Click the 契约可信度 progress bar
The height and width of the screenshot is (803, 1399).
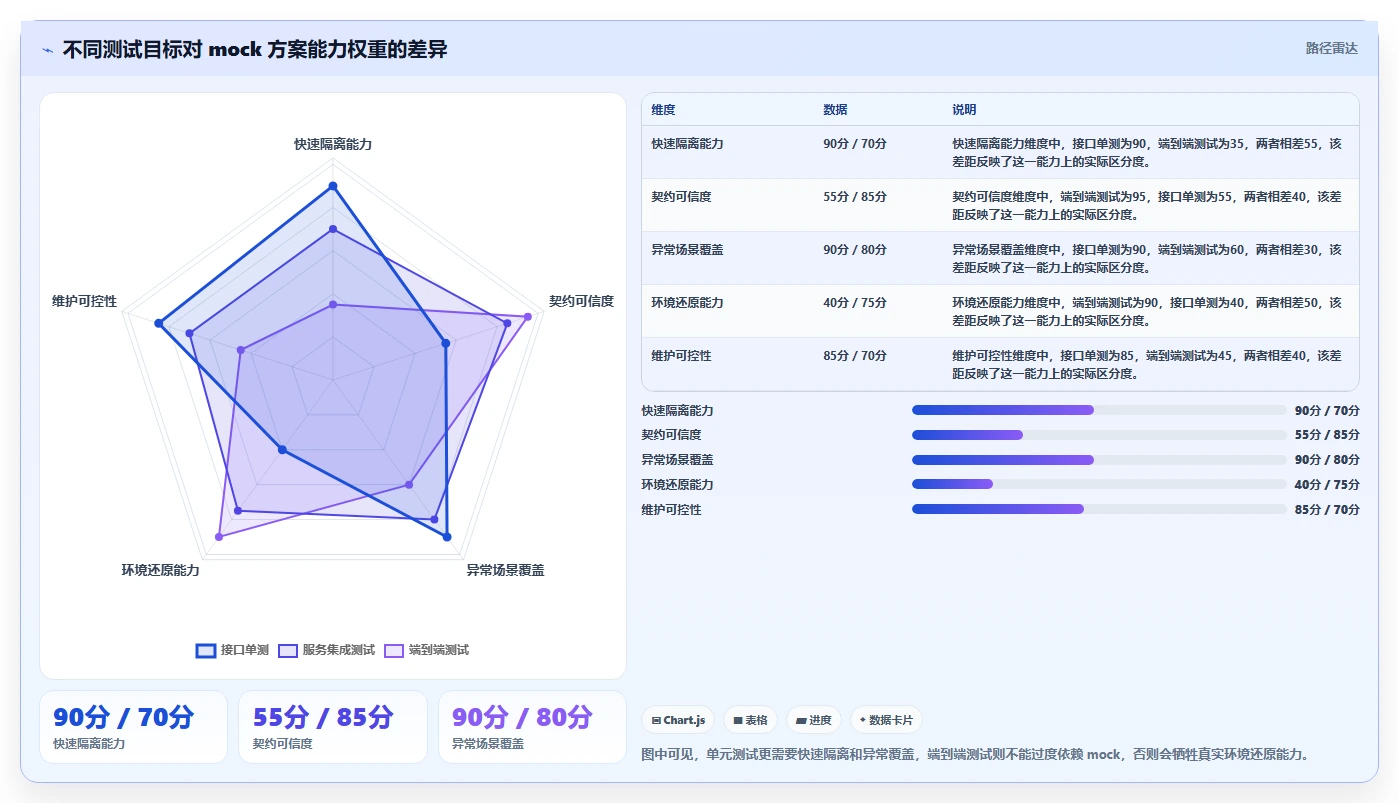[1099, 435]
